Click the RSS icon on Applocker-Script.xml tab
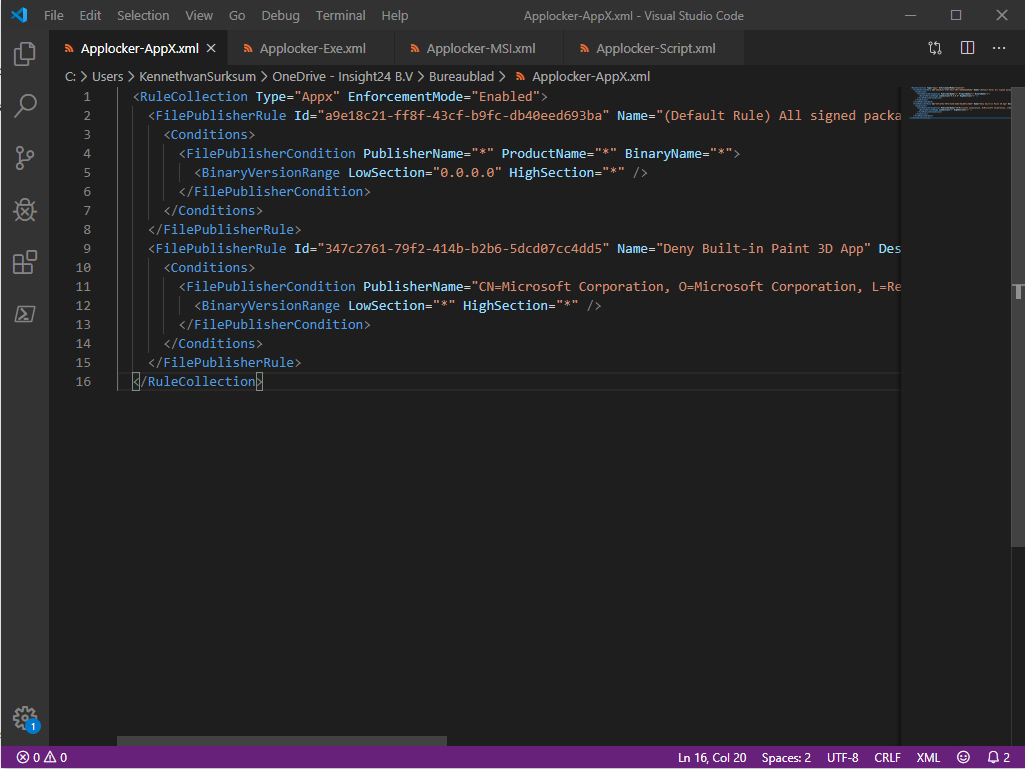The width and height of the screenshot is (1025, 769). 584,48
